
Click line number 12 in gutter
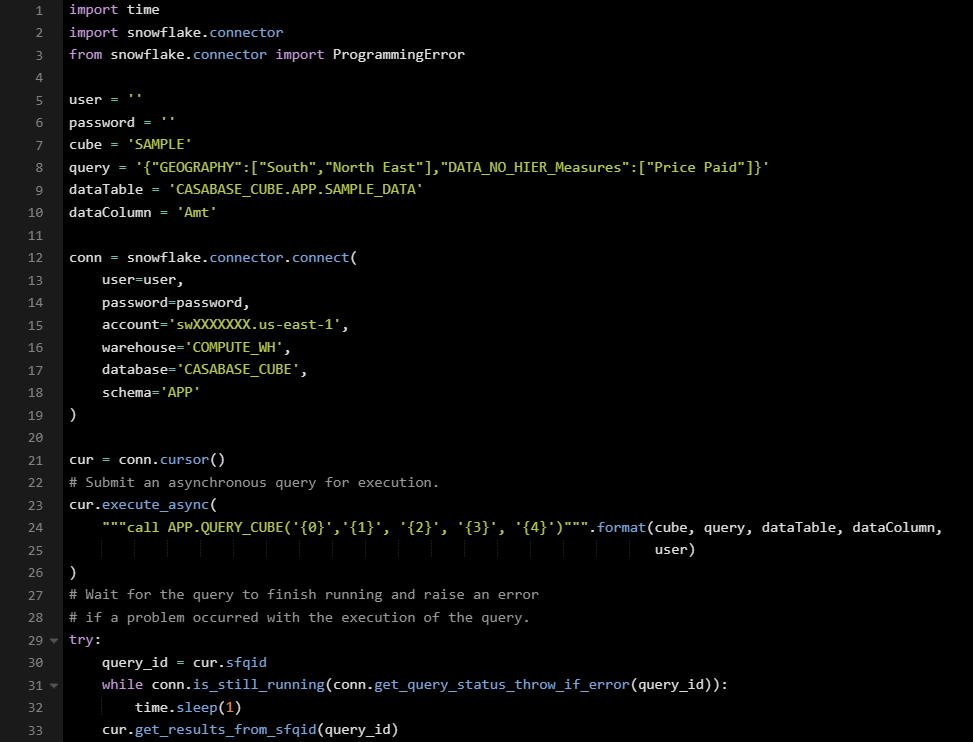tap(34, 257)
